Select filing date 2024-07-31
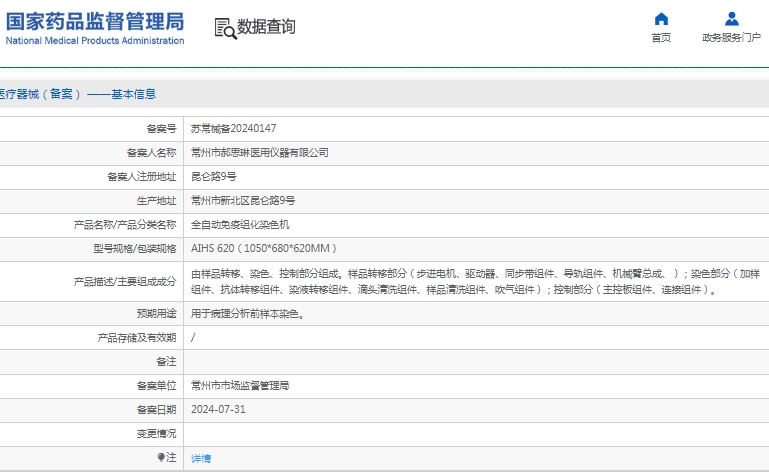The height and width of the screenshot is (474, 769). 218,410
